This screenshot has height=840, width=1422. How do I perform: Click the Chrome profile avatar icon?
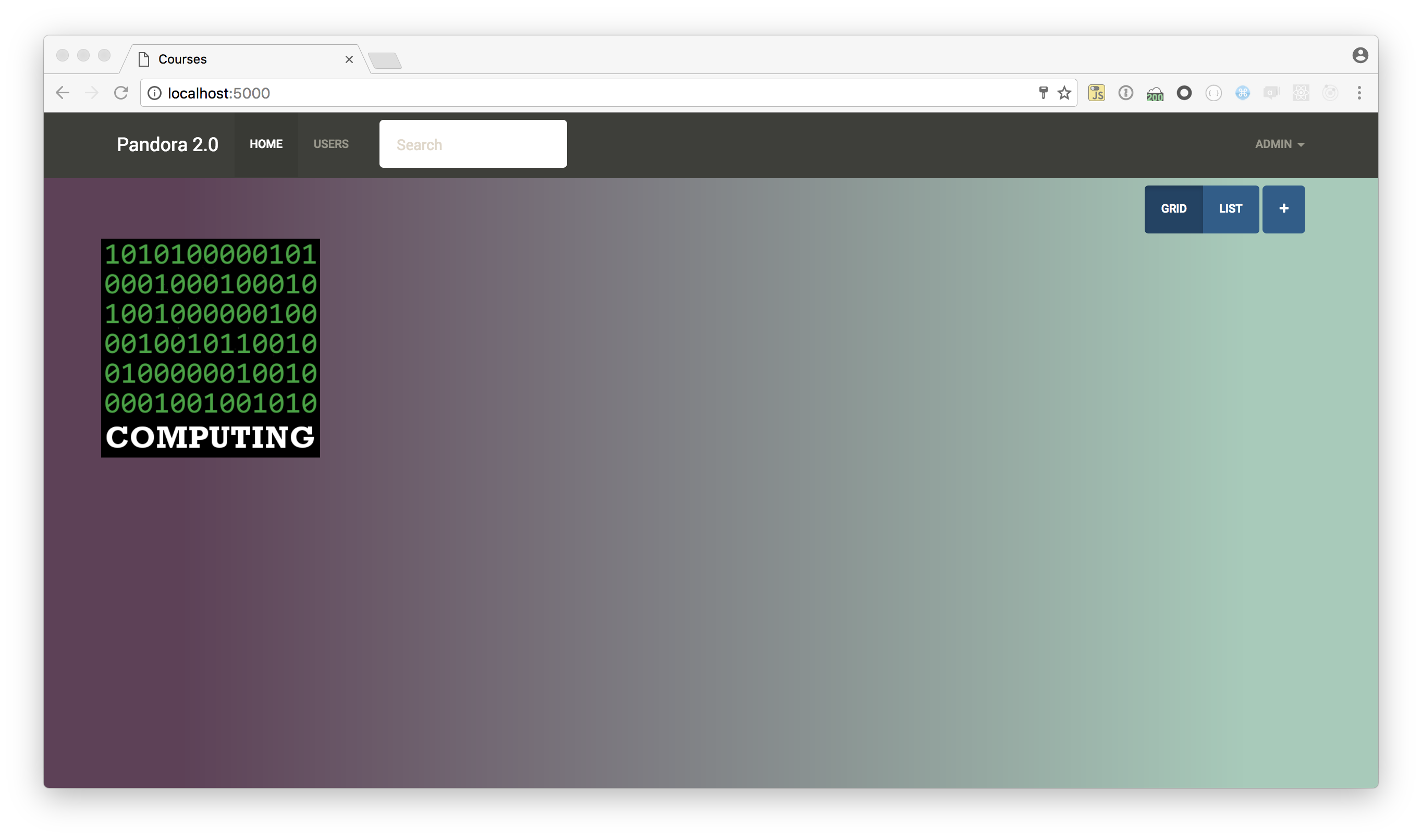tap(1360, 55)
